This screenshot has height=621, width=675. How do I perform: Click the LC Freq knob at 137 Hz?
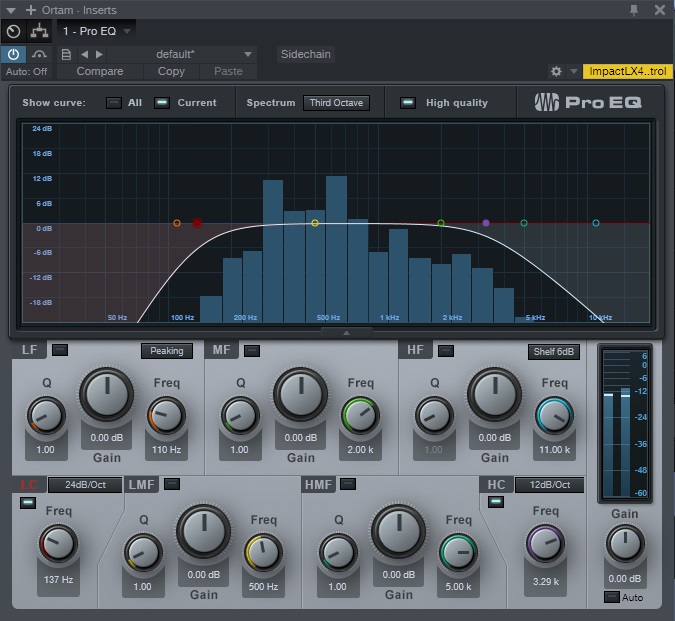pyautogui.click(x=58, y=544)
